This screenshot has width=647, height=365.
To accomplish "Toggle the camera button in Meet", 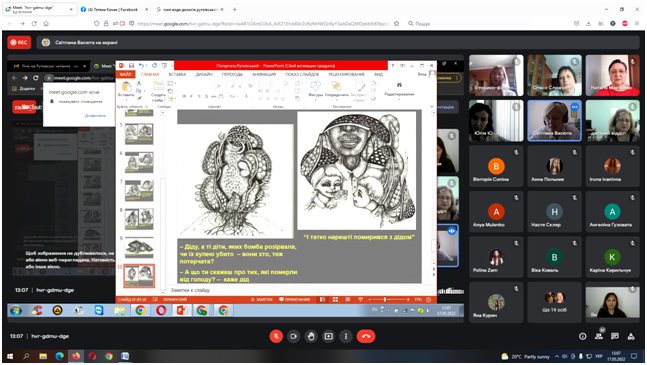I will (294, 336).
